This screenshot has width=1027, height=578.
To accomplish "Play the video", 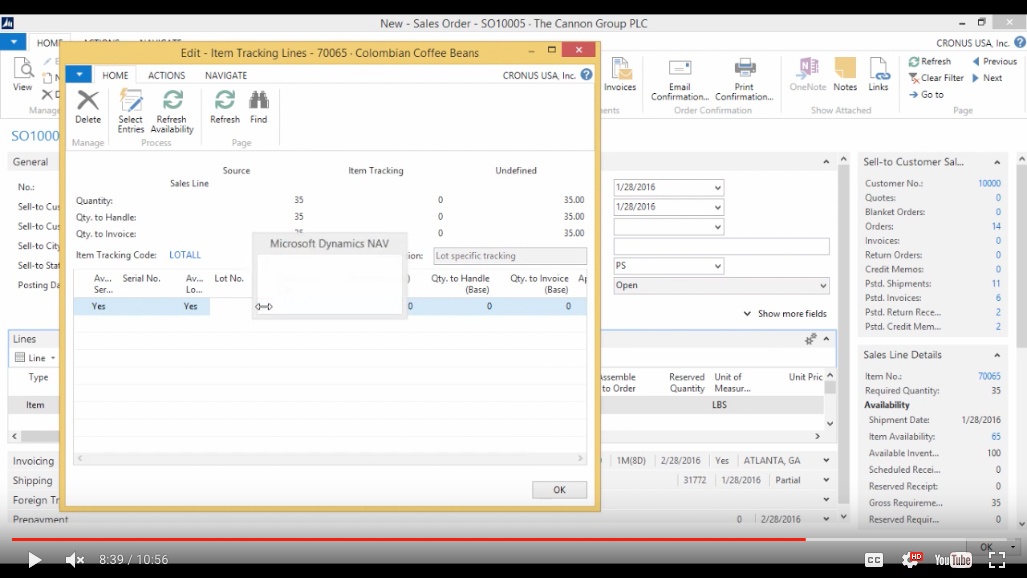I will coord(34,559).
